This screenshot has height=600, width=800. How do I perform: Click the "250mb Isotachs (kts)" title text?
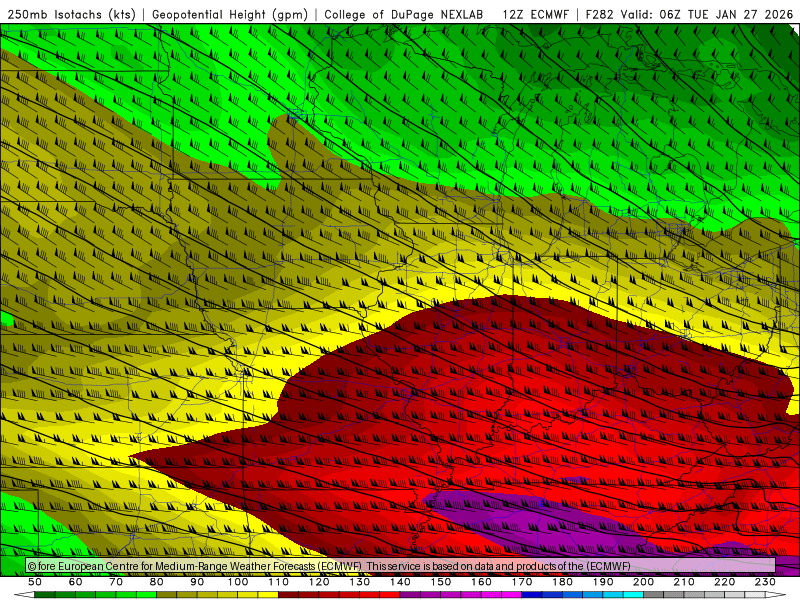pos(72,14)
